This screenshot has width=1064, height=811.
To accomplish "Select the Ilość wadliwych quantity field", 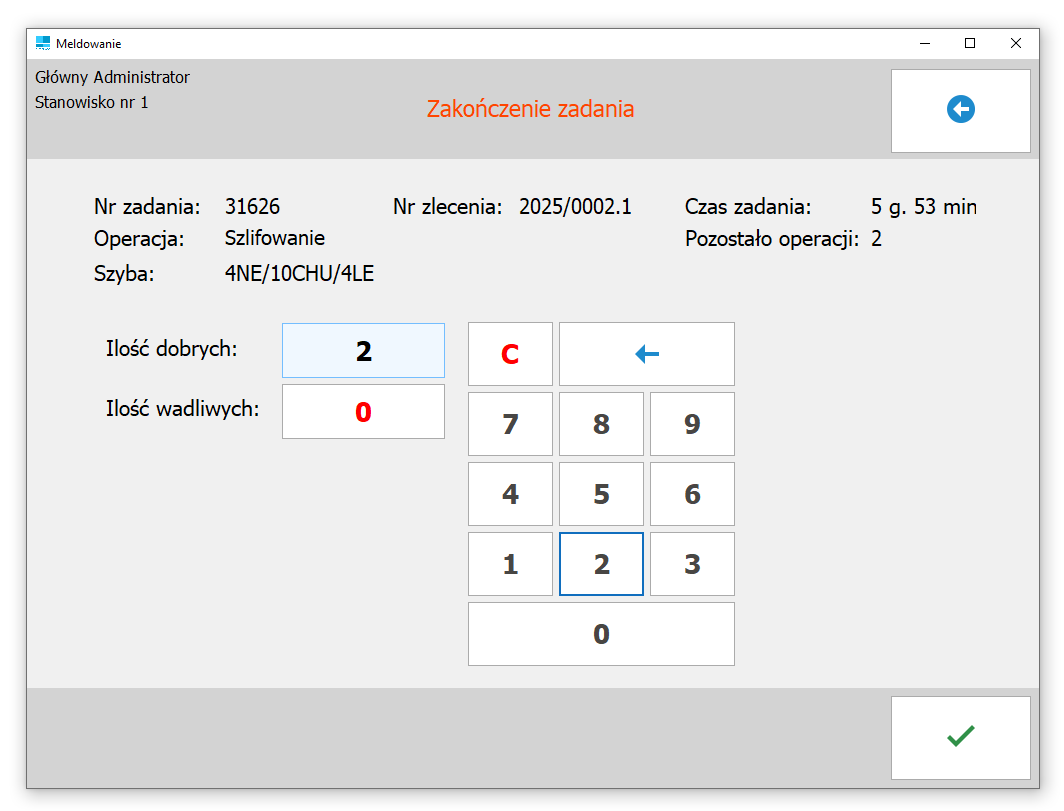I will coord(363,412).
